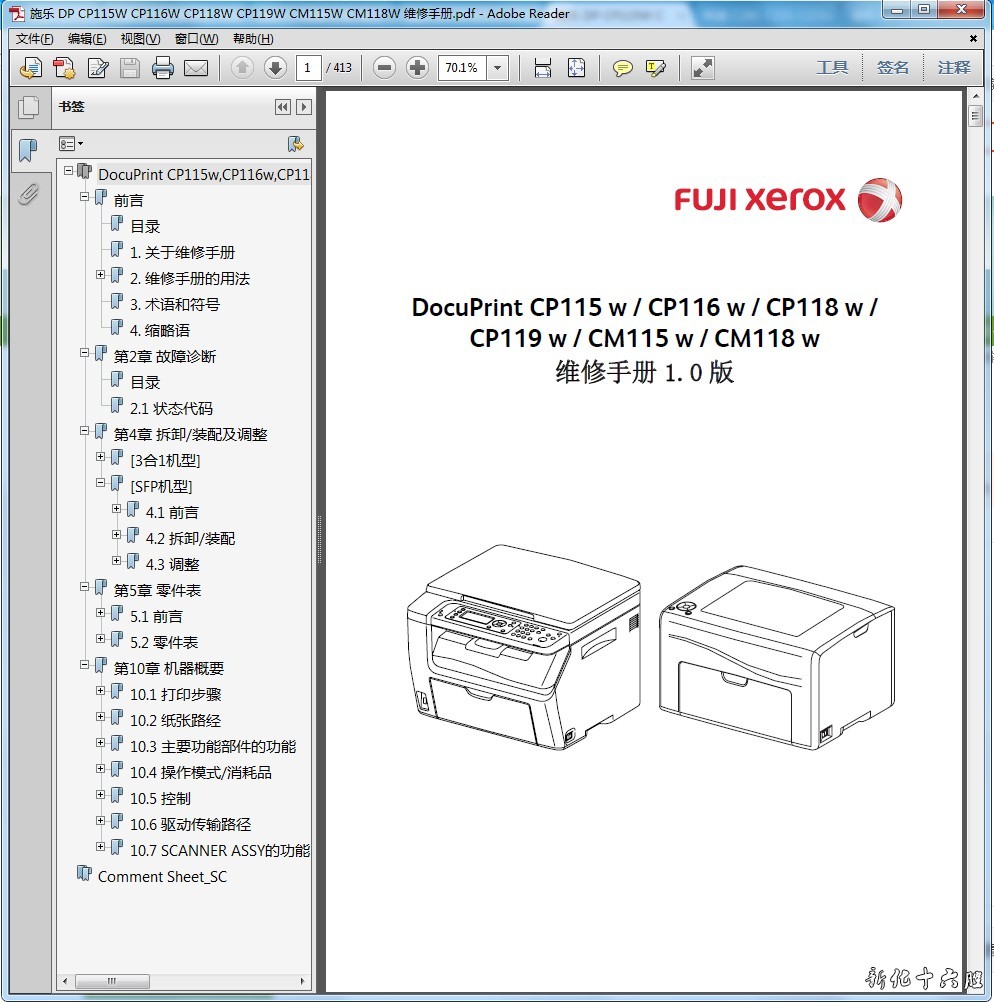994x1002 pixels.
Task: Select the highlight text tool
Action: (656, 68)
